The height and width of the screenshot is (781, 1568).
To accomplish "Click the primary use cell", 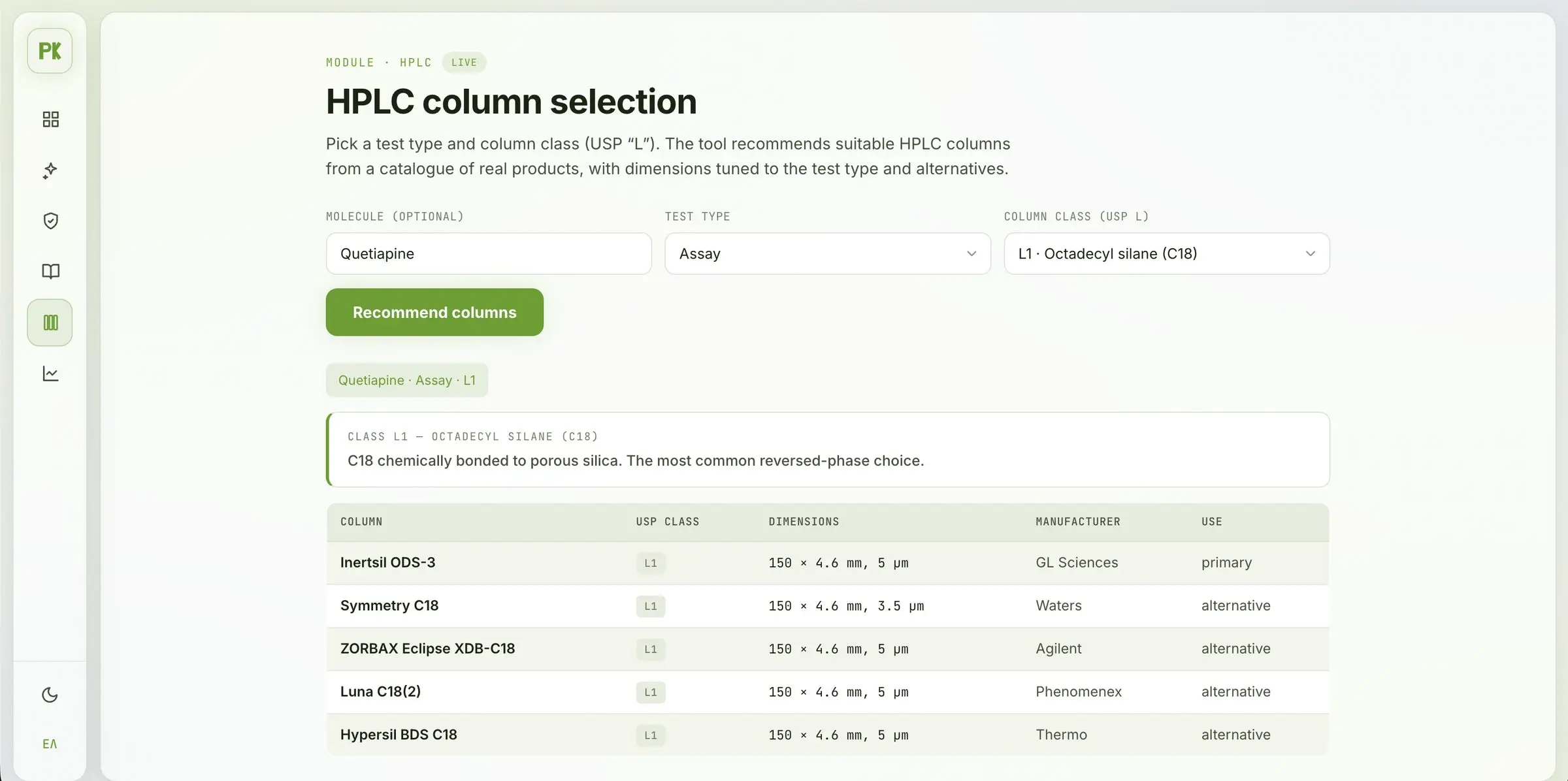I will click(1226, 562).
